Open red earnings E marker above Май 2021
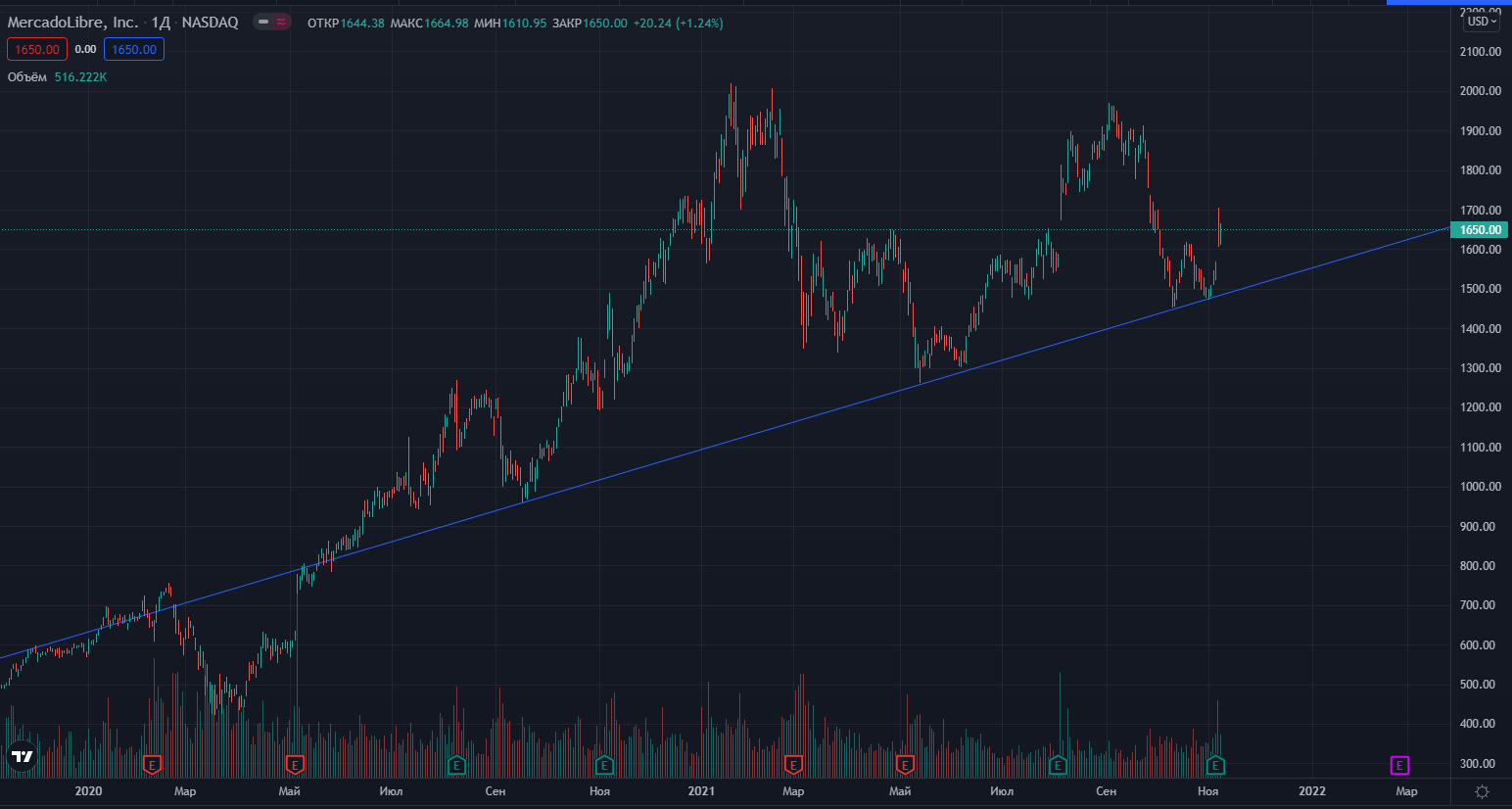1512x809 pixels. point(905,765)
